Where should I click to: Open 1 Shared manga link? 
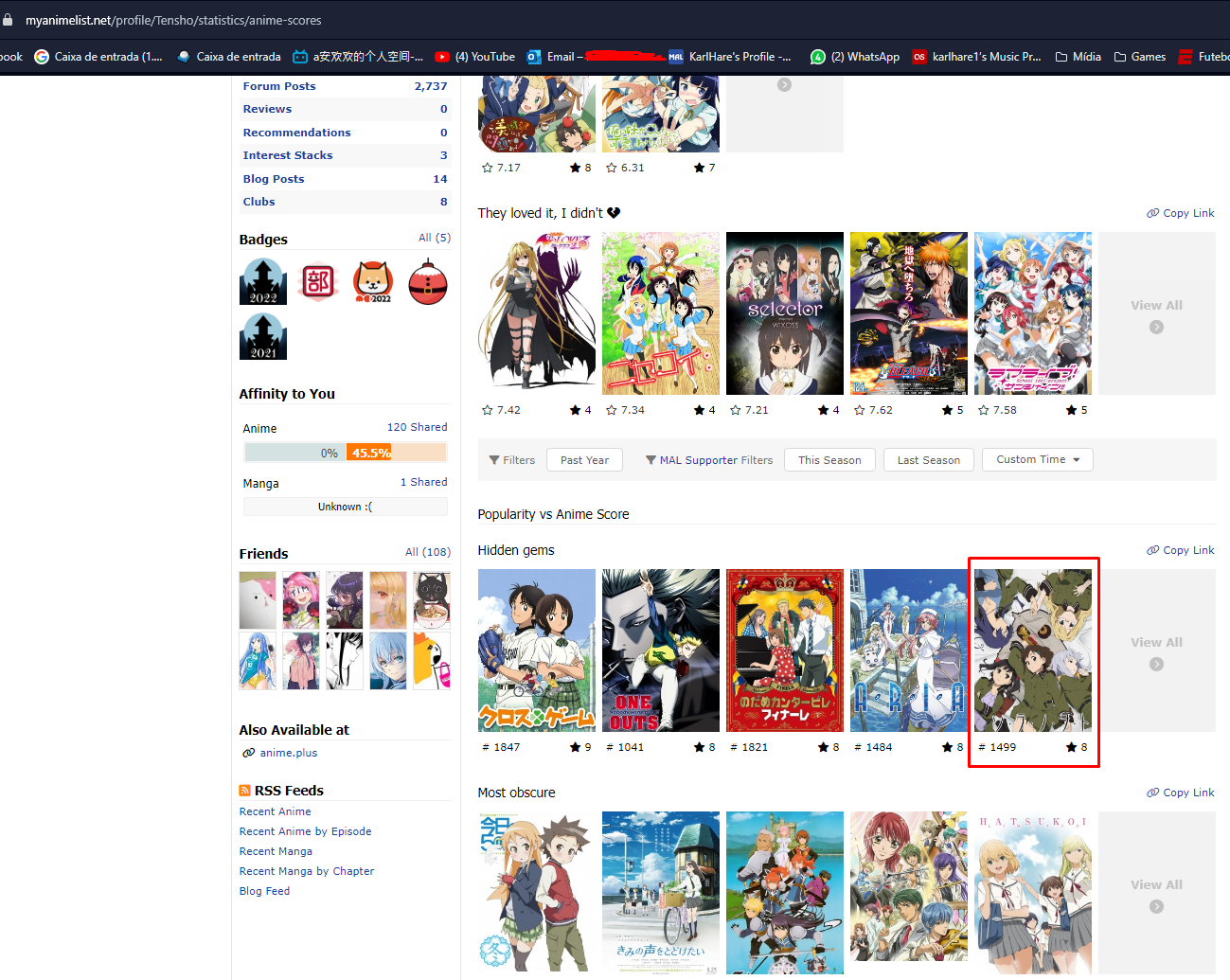(x=423, y=482)
